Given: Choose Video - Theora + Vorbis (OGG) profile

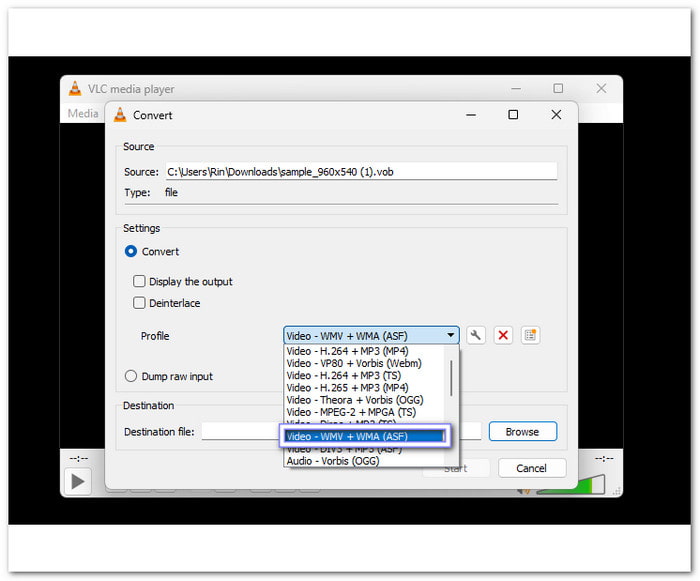Looking at the screenshot, I should coord(364,400).
